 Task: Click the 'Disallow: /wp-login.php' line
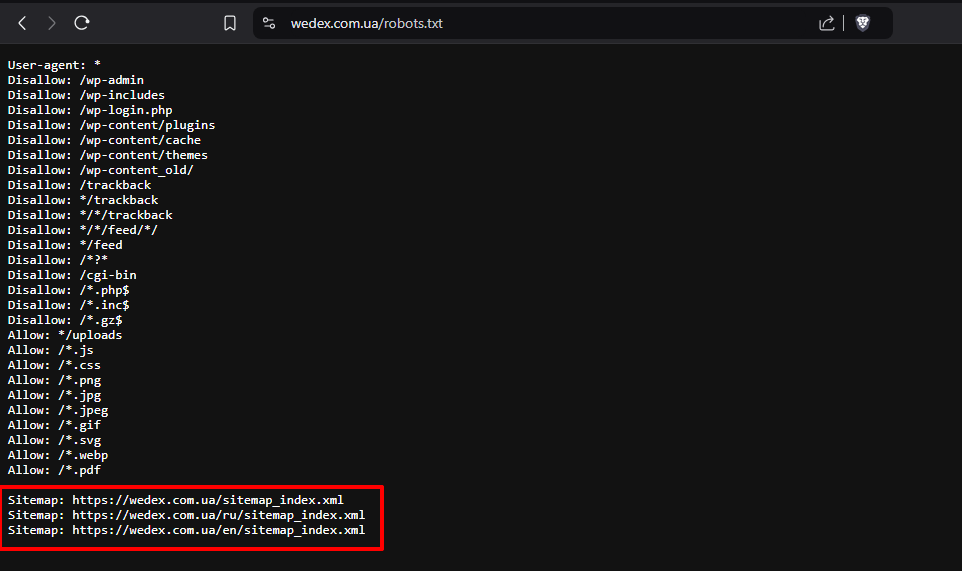(90, 110)
